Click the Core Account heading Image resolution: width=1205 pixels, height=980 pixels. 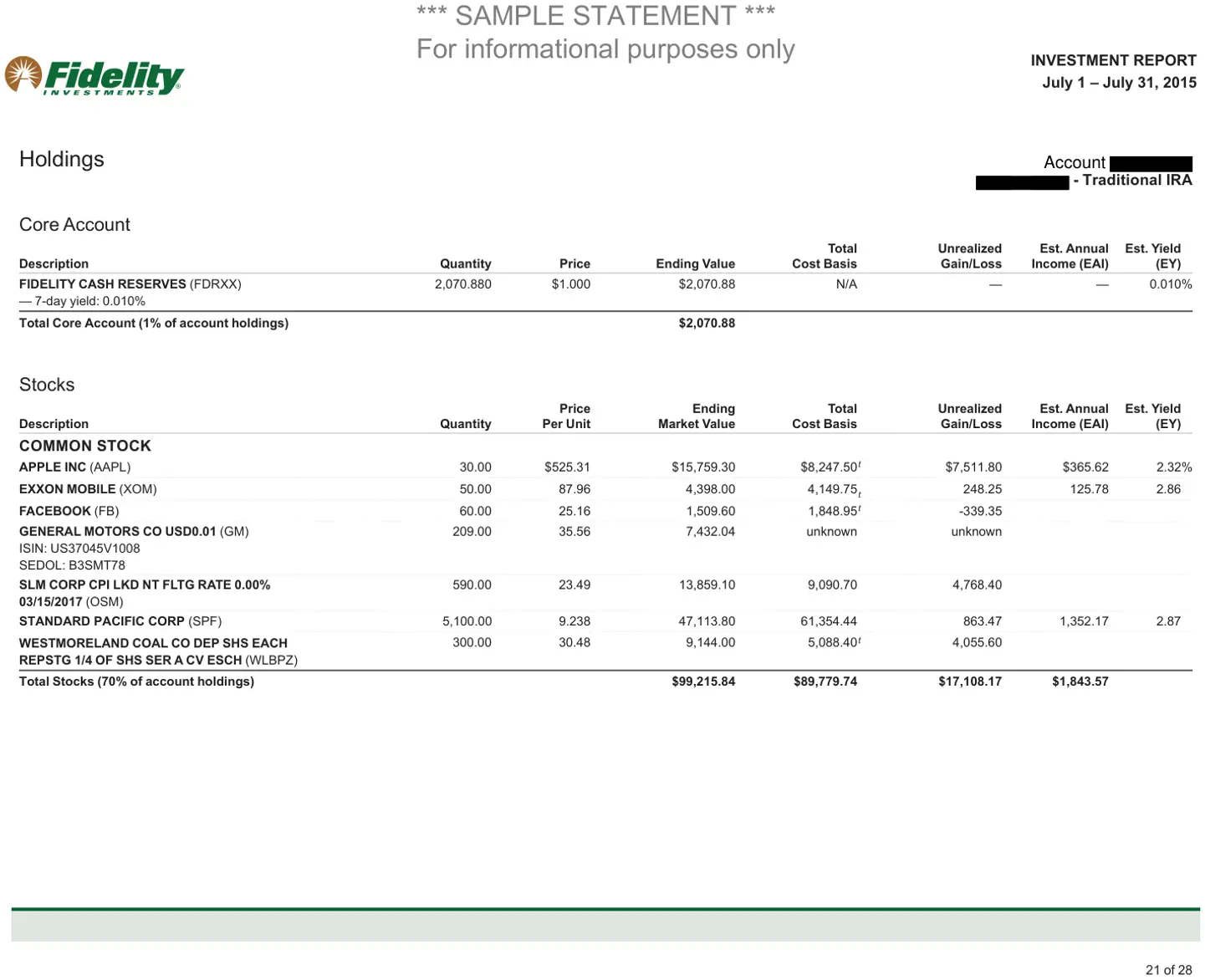coord(74,224)
